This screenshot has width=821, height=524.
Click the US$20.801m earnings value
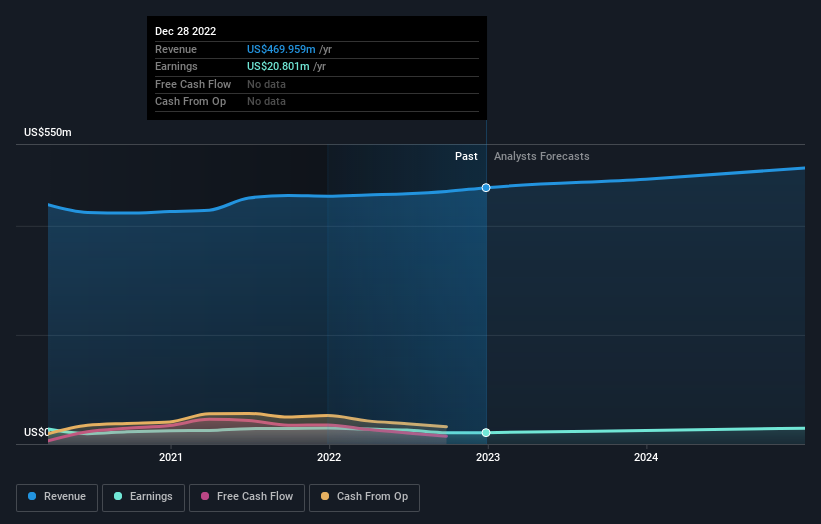pos(278,66)
